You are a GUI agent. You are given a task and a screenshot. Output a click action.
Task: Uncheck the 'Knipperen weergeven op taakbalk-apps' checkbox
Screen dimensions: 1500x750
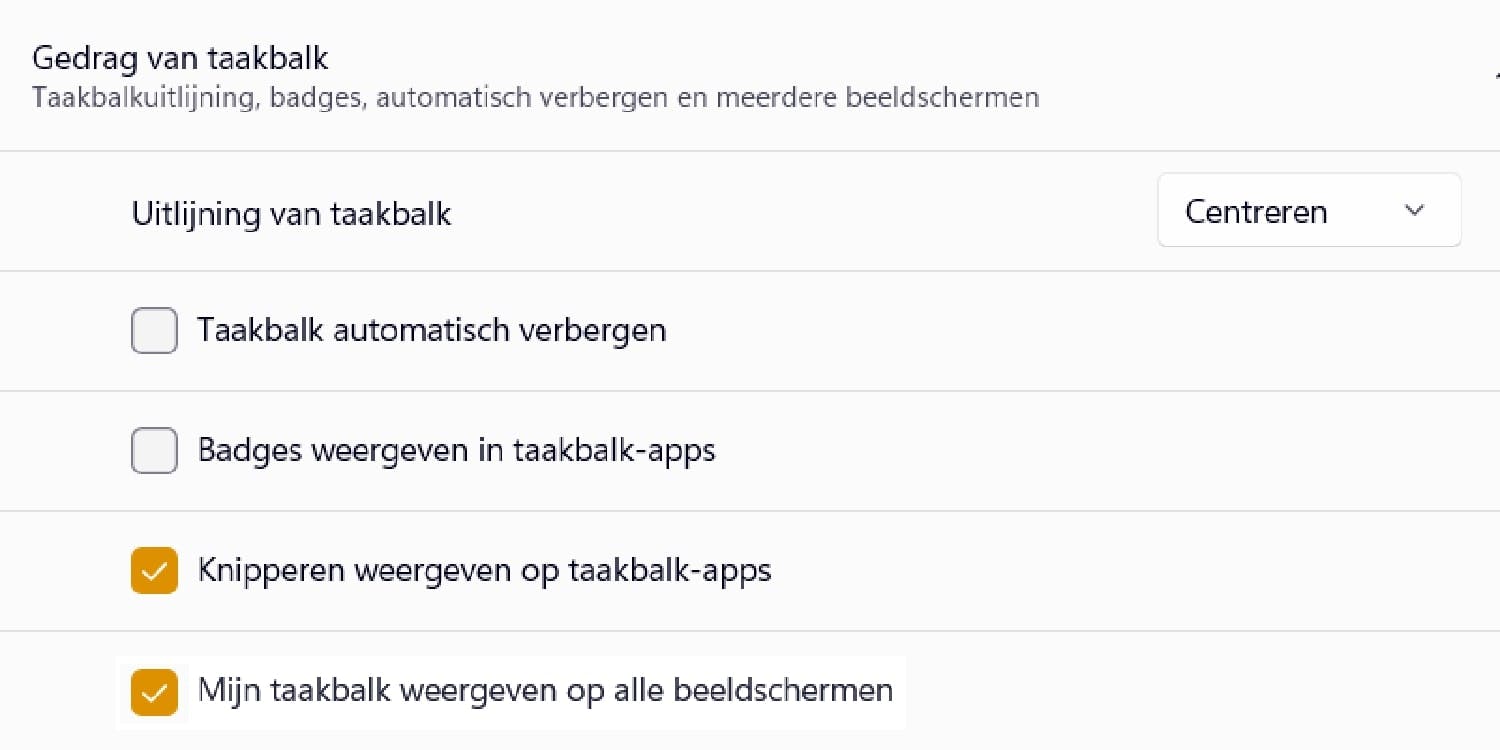[154, 571]
